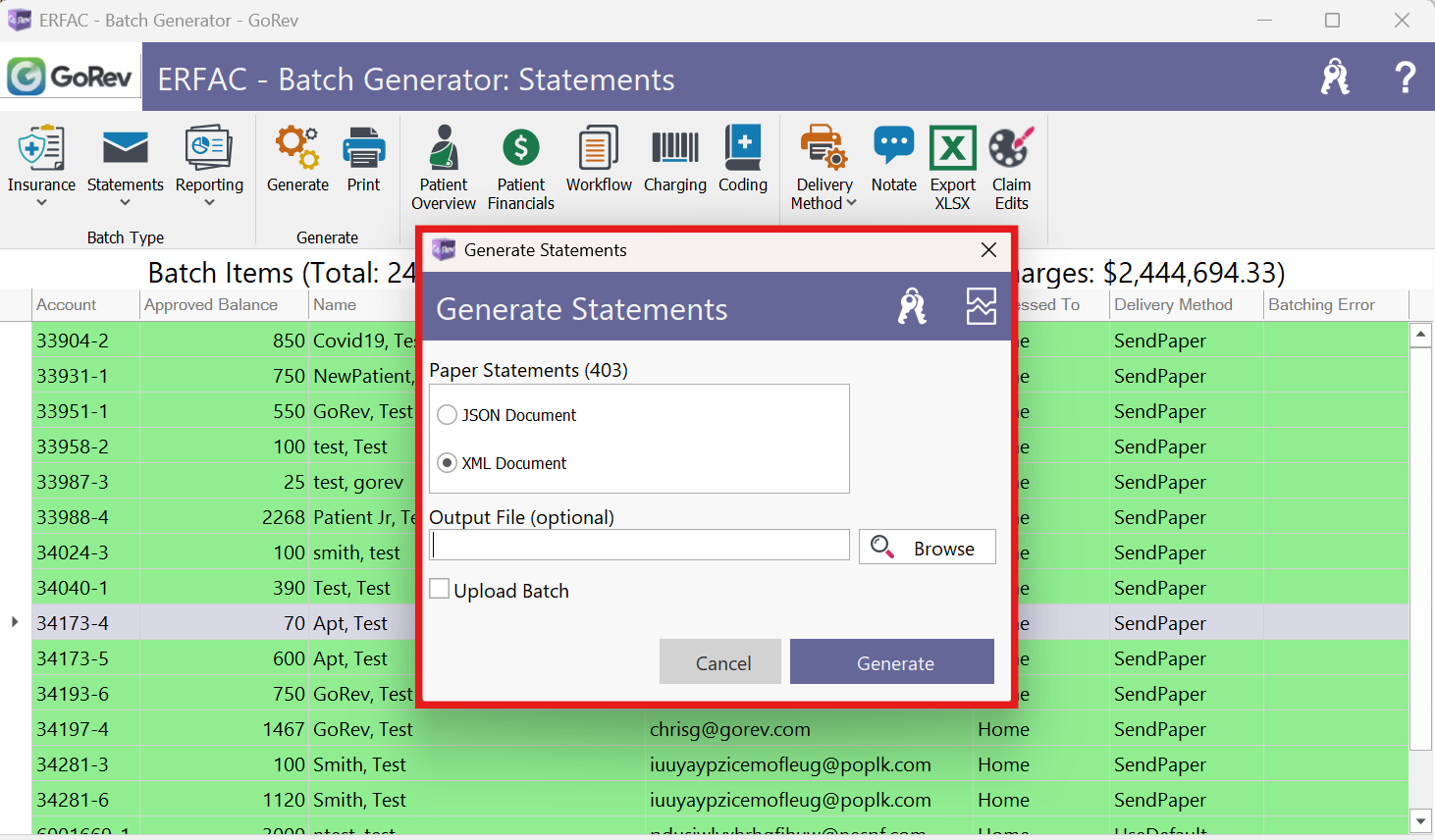Select the XML Document radio option
Image resolution: width=1435 pixels, height=840 pixels.
pyautogui.click(x=448, y=463)
